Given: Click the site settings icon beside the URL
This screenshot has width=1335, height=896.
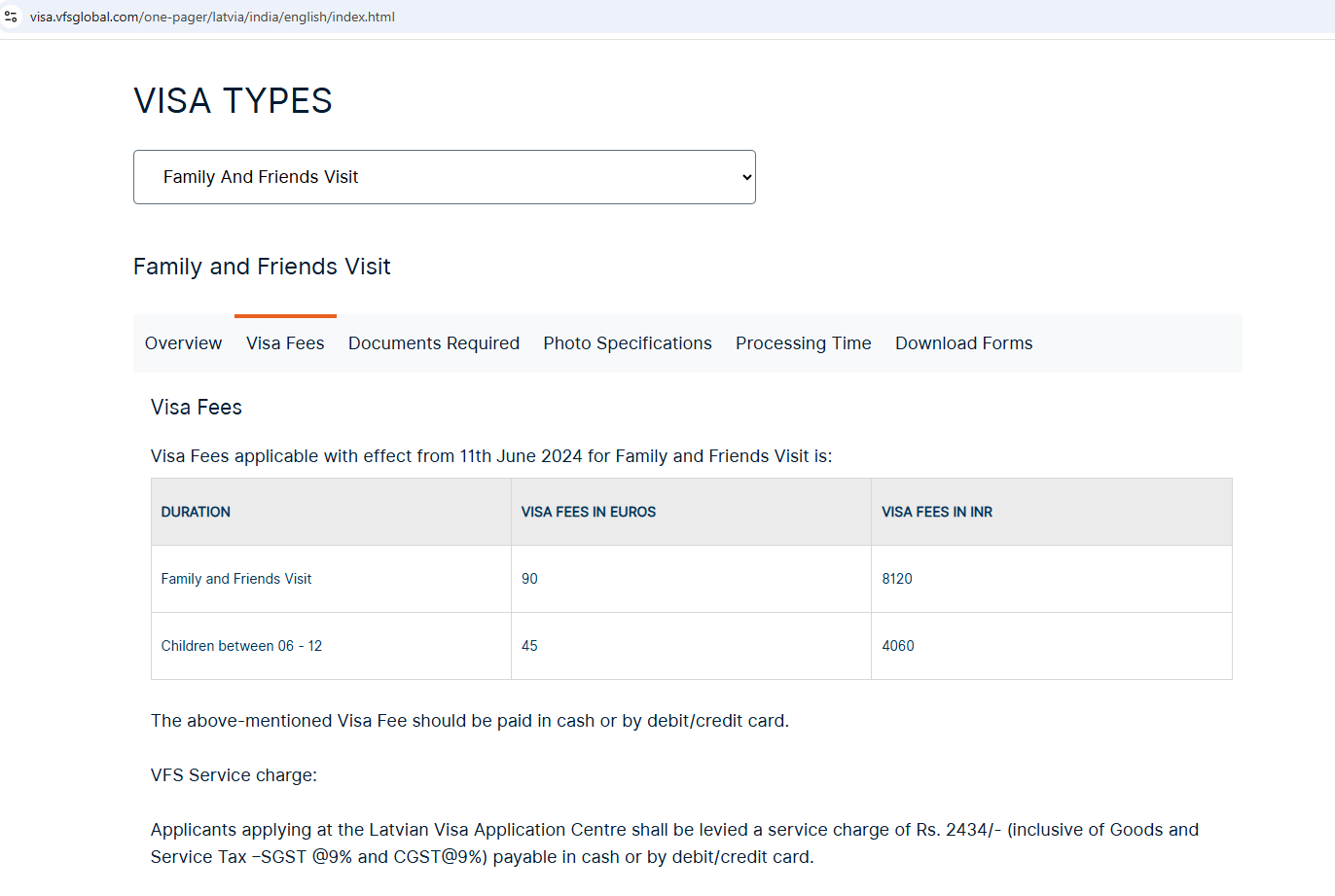Looking at the screenshot, I should (x=12, y=17).
